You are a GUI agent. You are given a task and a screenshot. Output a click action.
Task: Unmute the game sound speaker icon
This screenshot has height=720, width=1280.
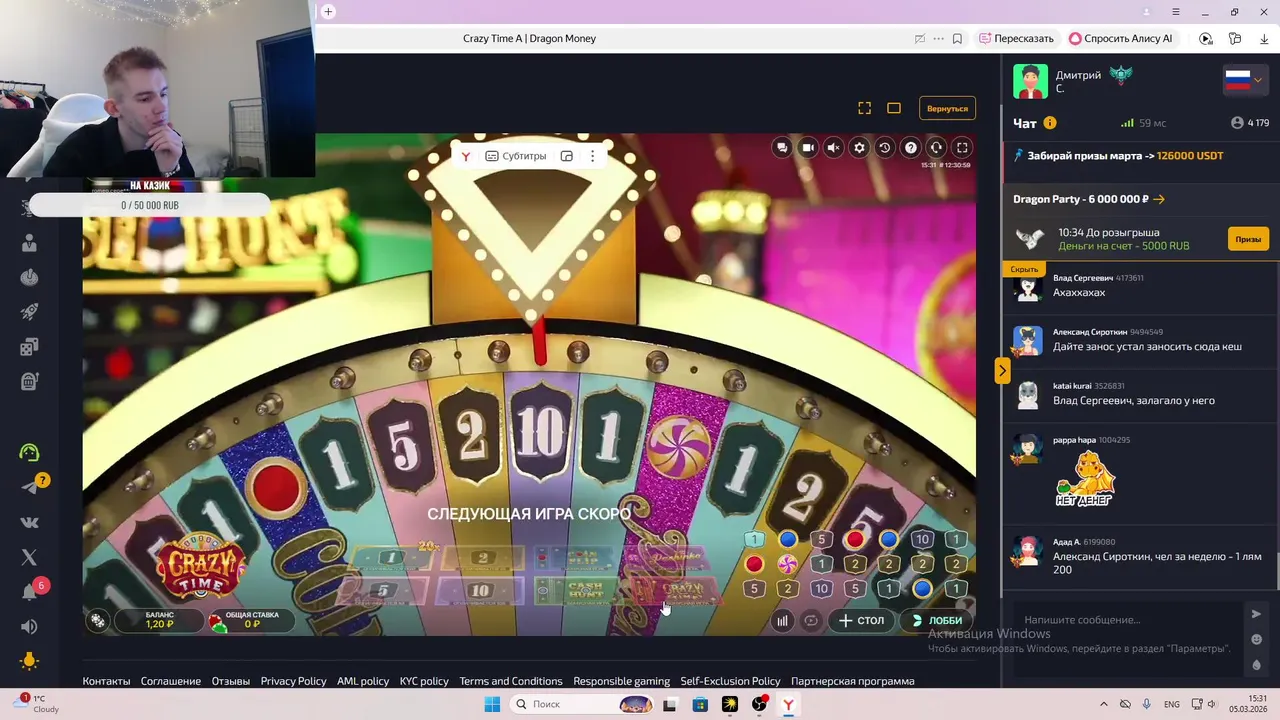point(833,147)
